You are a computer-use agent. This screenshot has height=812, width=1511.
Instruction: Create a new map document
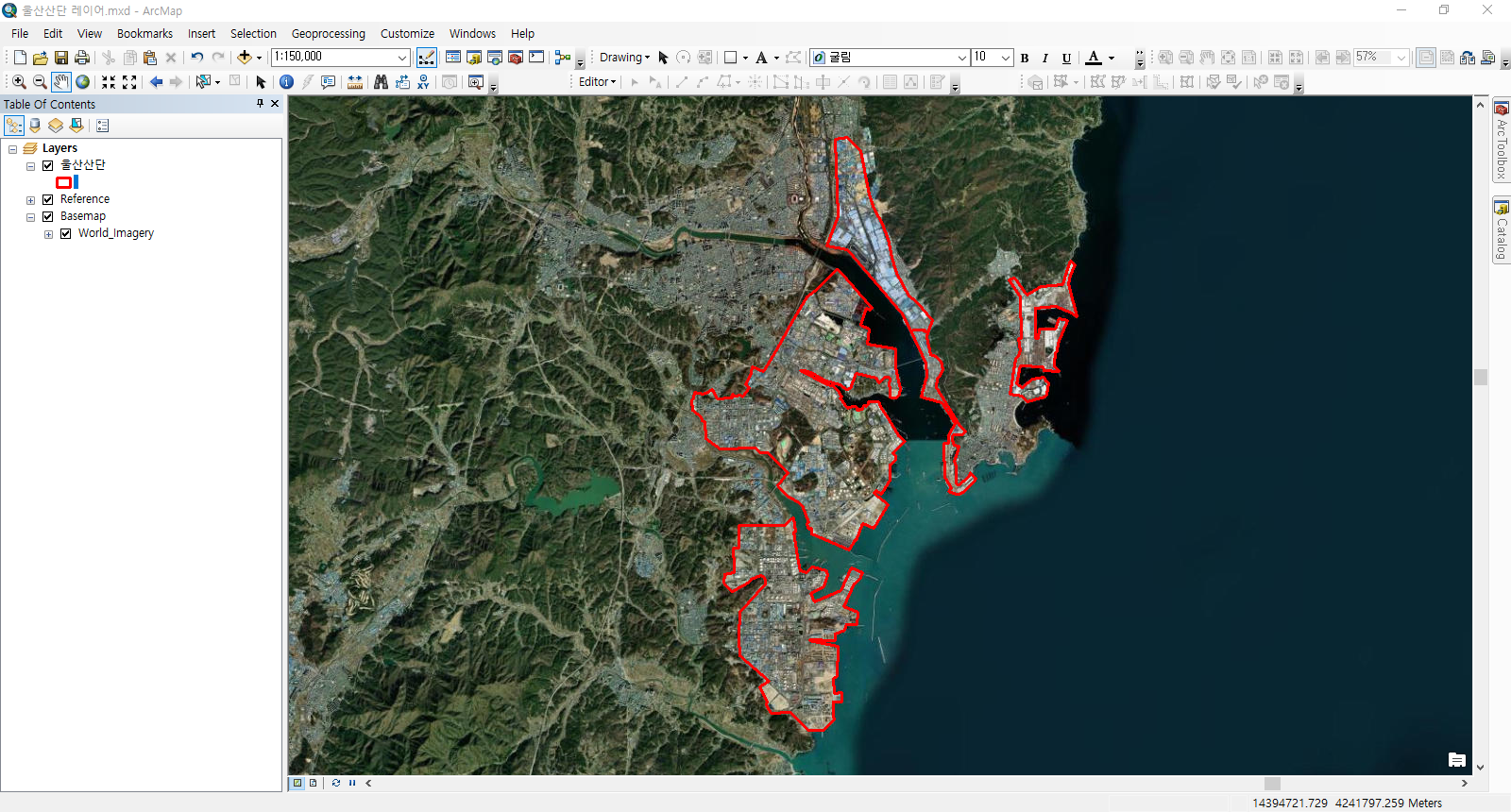click(20, 58)
